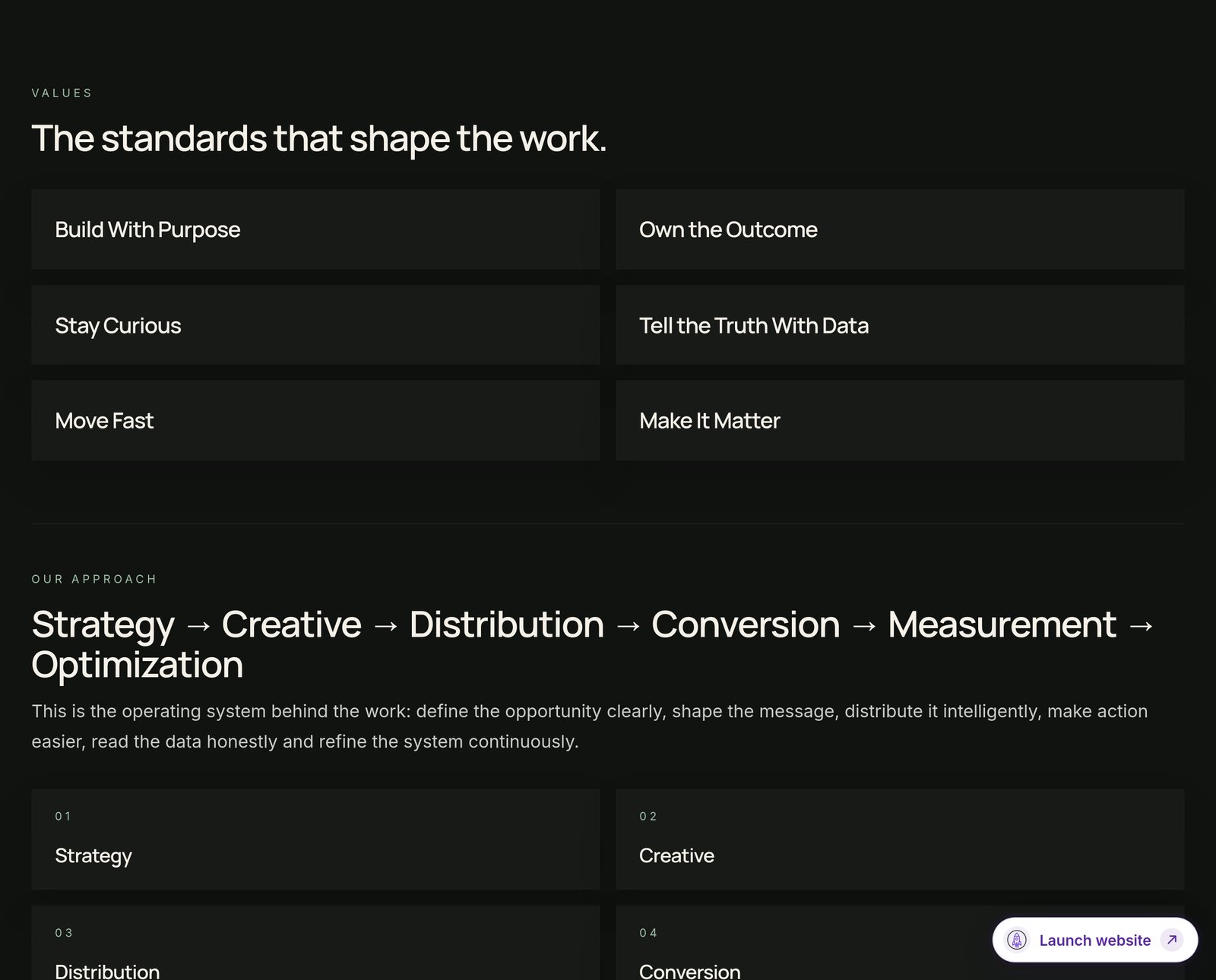Click the Move Fast value card
This screenshot has height=980, width=1216.
pyautogui.click(x=315, y=421)
